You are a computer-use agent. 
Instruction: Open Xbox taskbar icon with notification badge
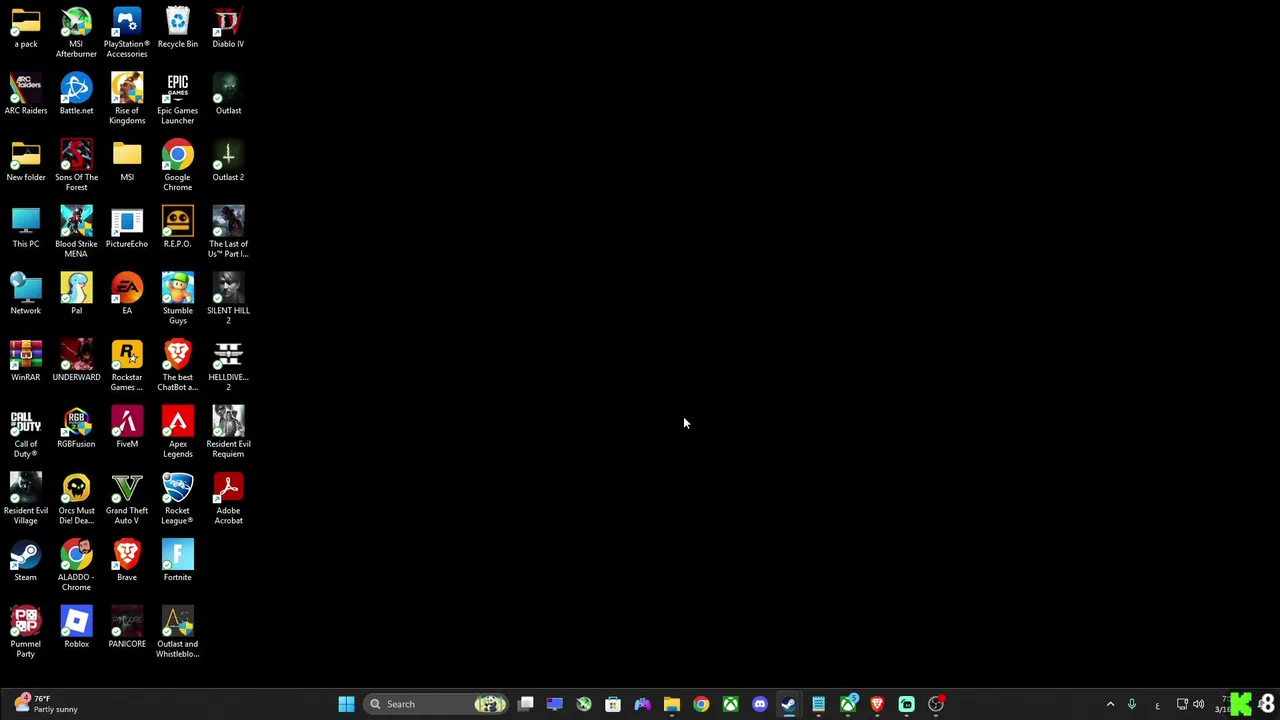click(848, 704)
